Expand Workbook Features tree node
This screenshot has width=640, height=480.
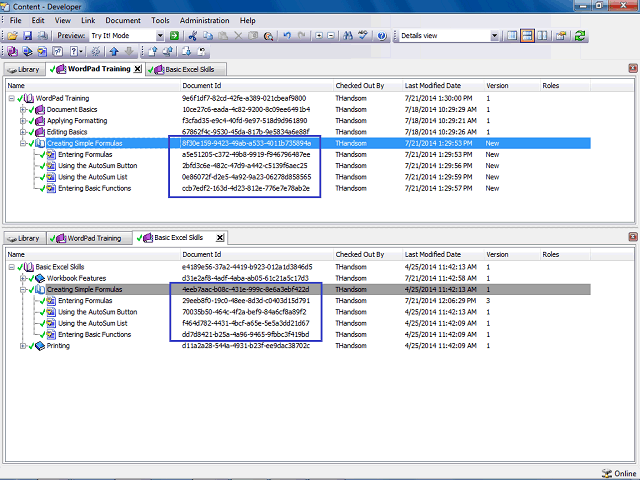[x=23, y=278]
